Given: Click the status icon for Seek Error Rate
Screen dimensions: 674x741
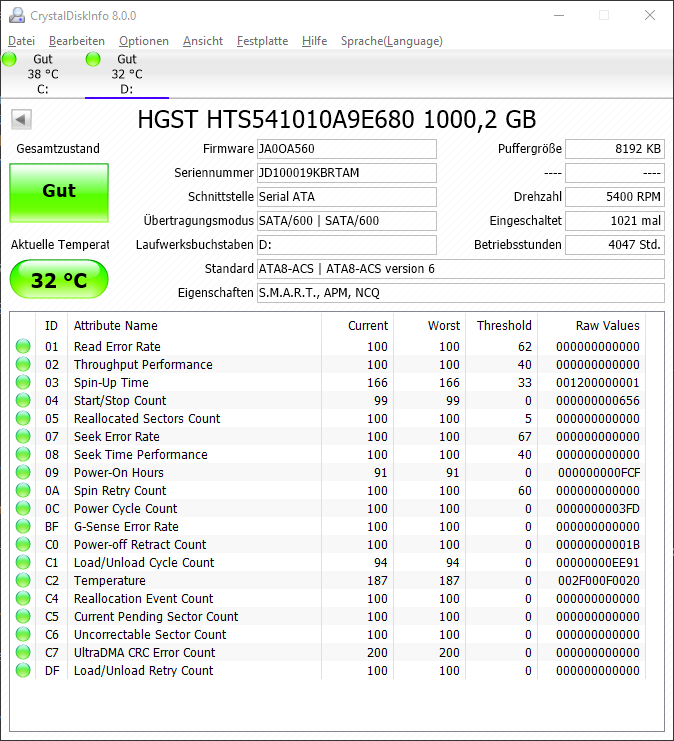Looking at the screenshot, I should pyautogui.click(x=23, y=436).
